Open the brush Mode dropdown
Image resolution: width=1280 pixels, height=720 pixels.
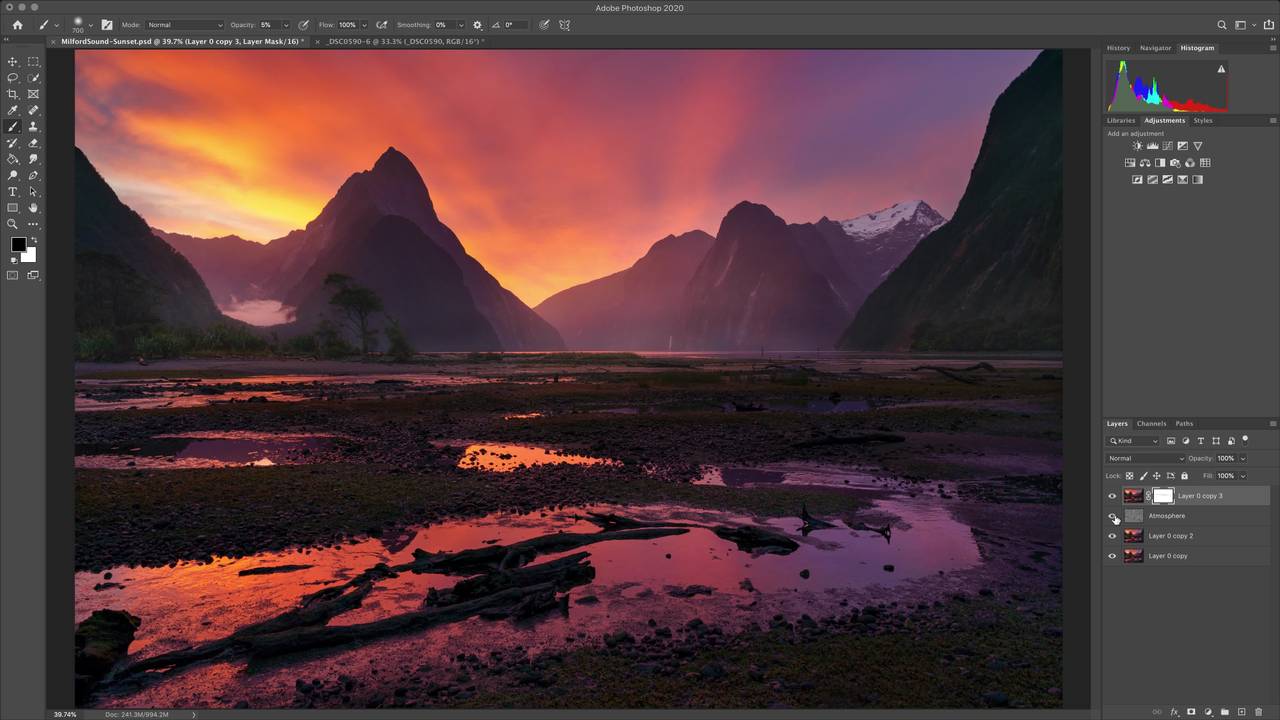click(184, 25)
